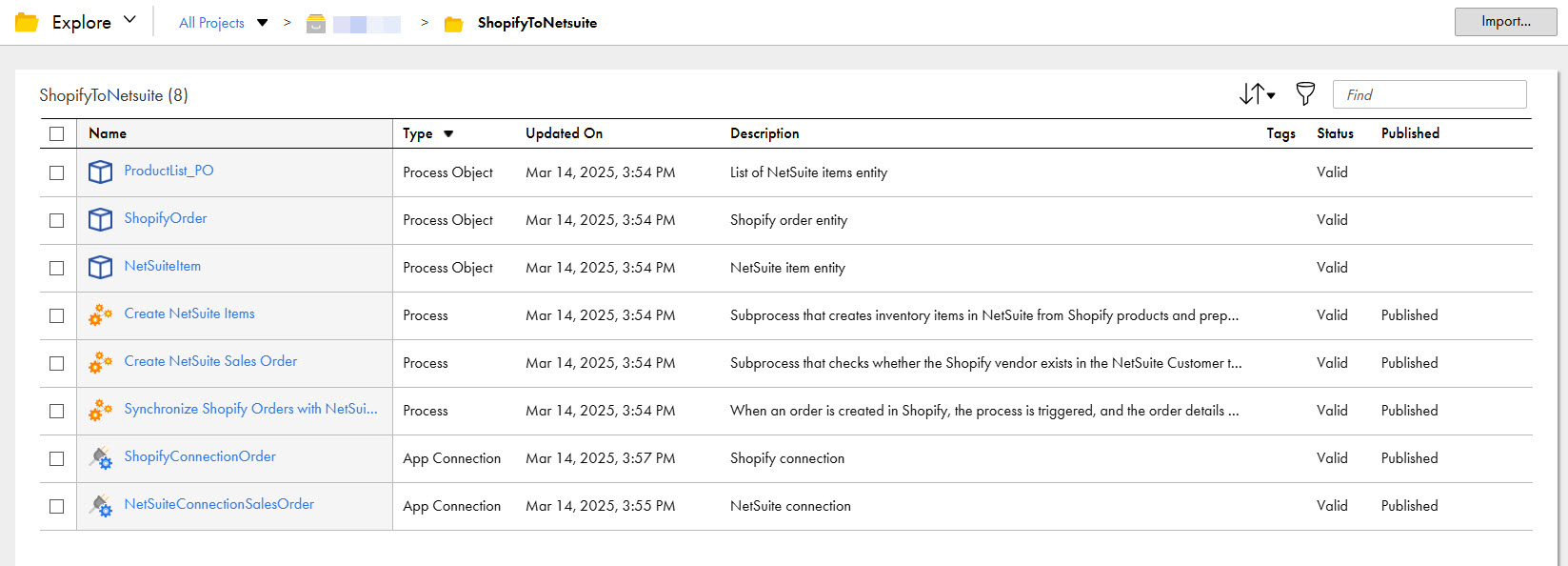This screenshot has height=566, width=1568.
Task: Click 'Mar 14, 2025, 3:55 PM' timestamp
Action: click(x=600, y=506)
